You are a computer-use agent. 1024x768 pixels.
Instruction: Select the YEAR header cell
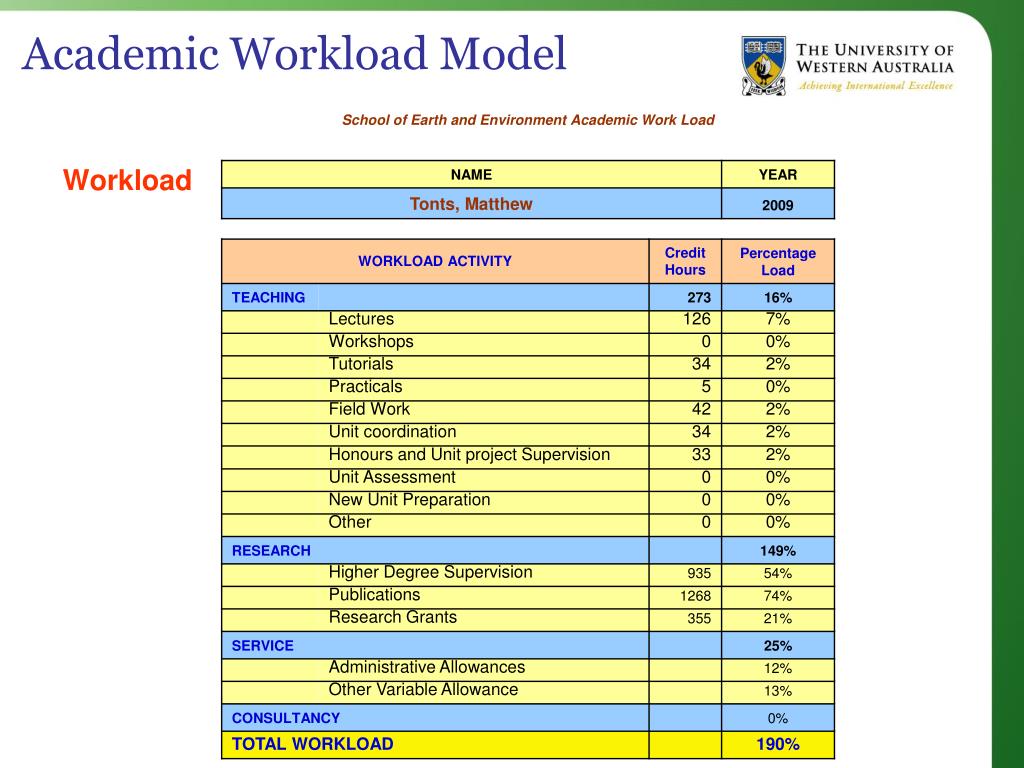click(778, 174)
